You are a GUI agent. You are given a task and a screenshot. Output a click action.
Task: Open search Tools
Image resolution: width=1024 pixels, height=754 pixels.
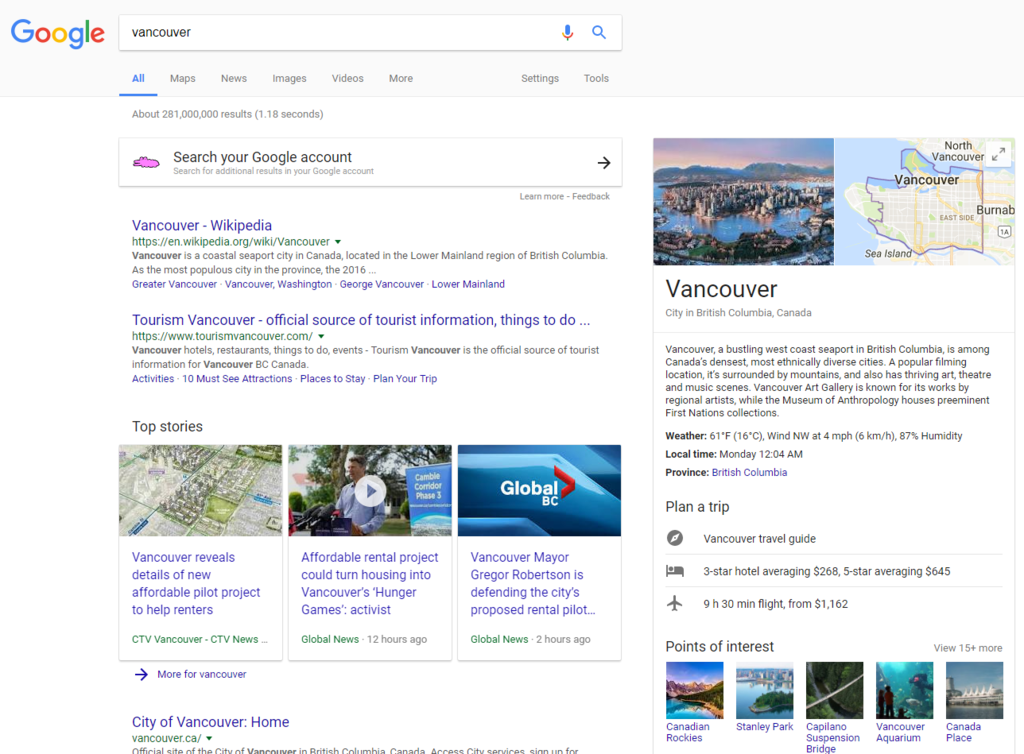[x=596, y=78]
